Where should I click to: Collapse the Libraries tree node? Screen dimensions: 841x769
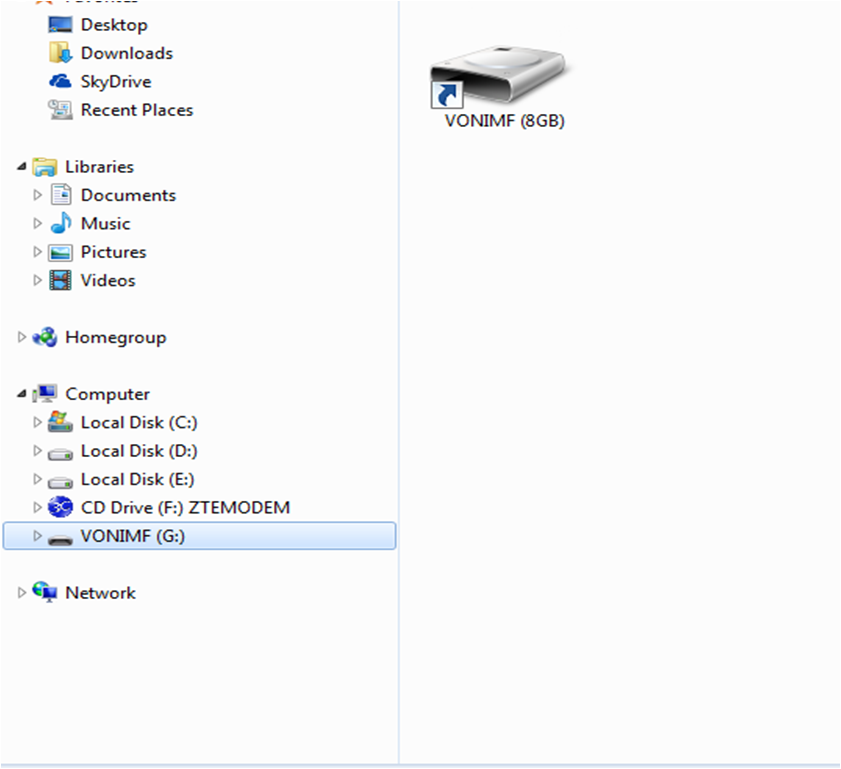coord(21,167)
